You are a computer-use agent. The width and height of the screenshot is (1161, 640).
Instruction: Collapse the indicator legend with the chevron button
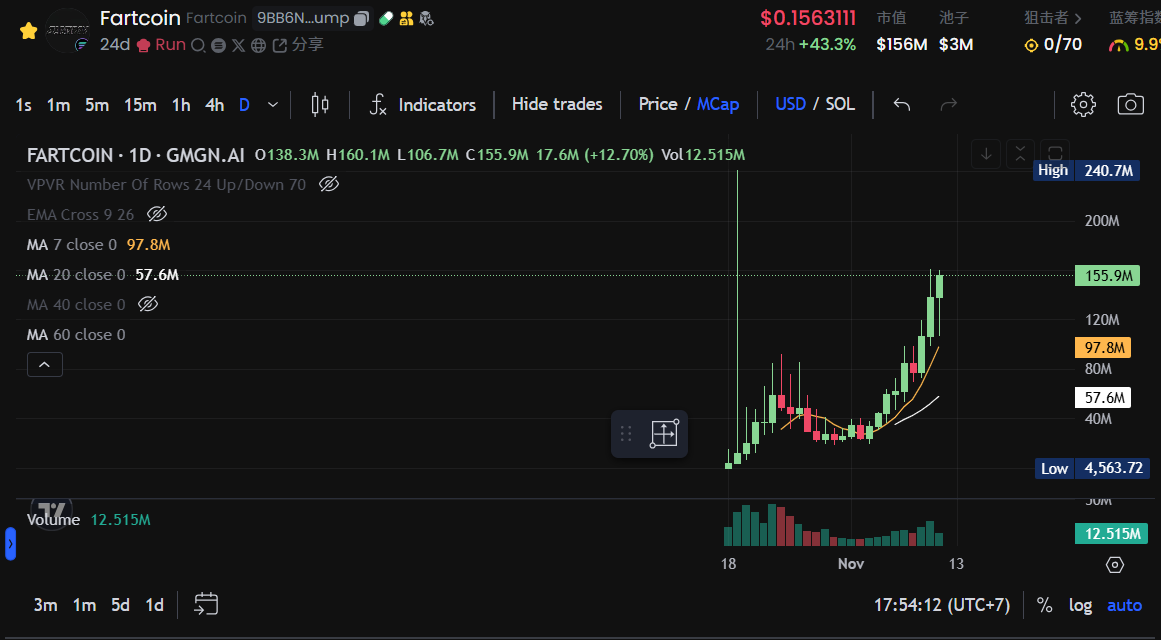[x=44, y=364]
